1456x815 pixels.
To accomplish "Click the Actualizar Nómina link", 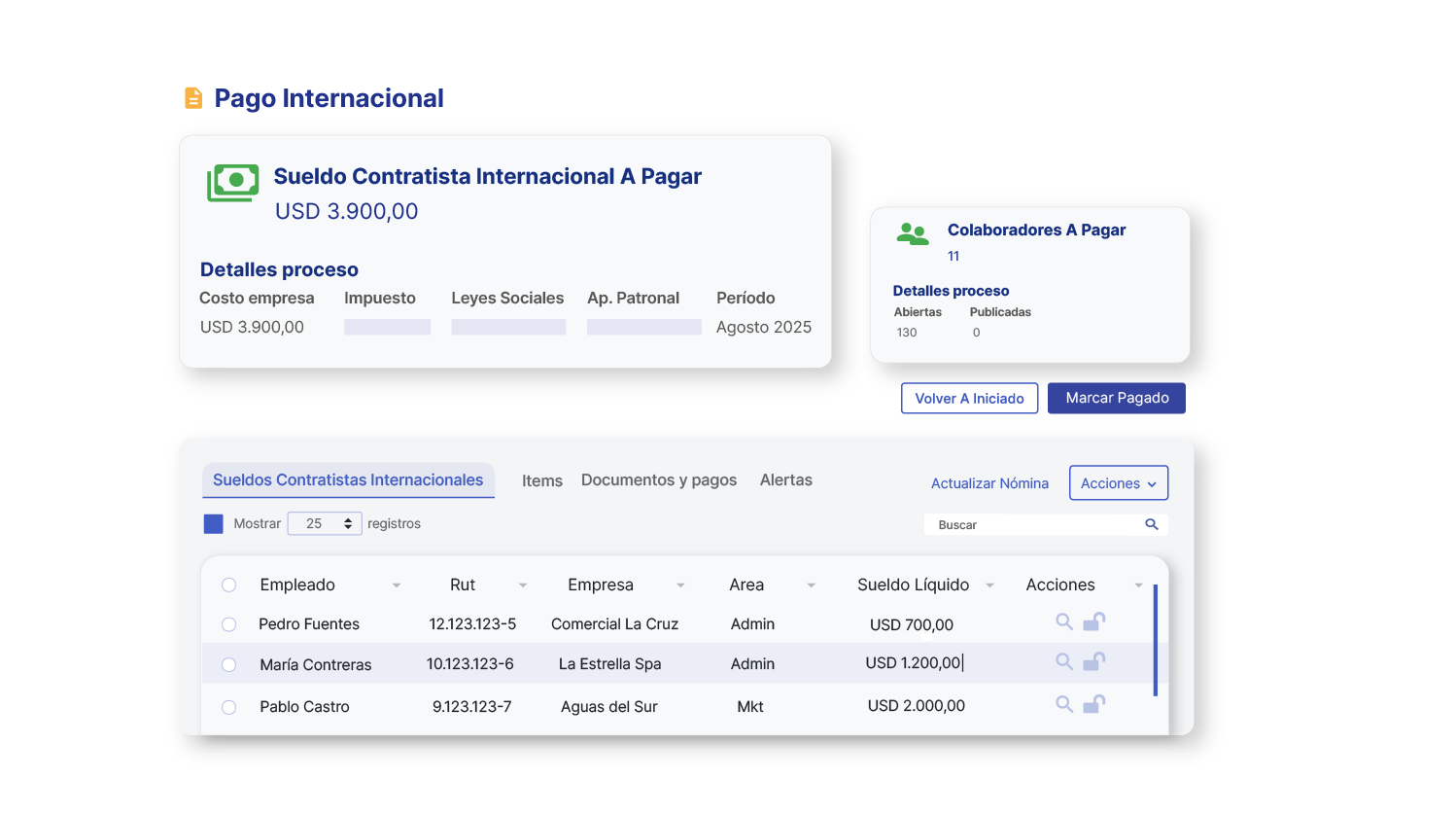I will [x=989, y=483].
